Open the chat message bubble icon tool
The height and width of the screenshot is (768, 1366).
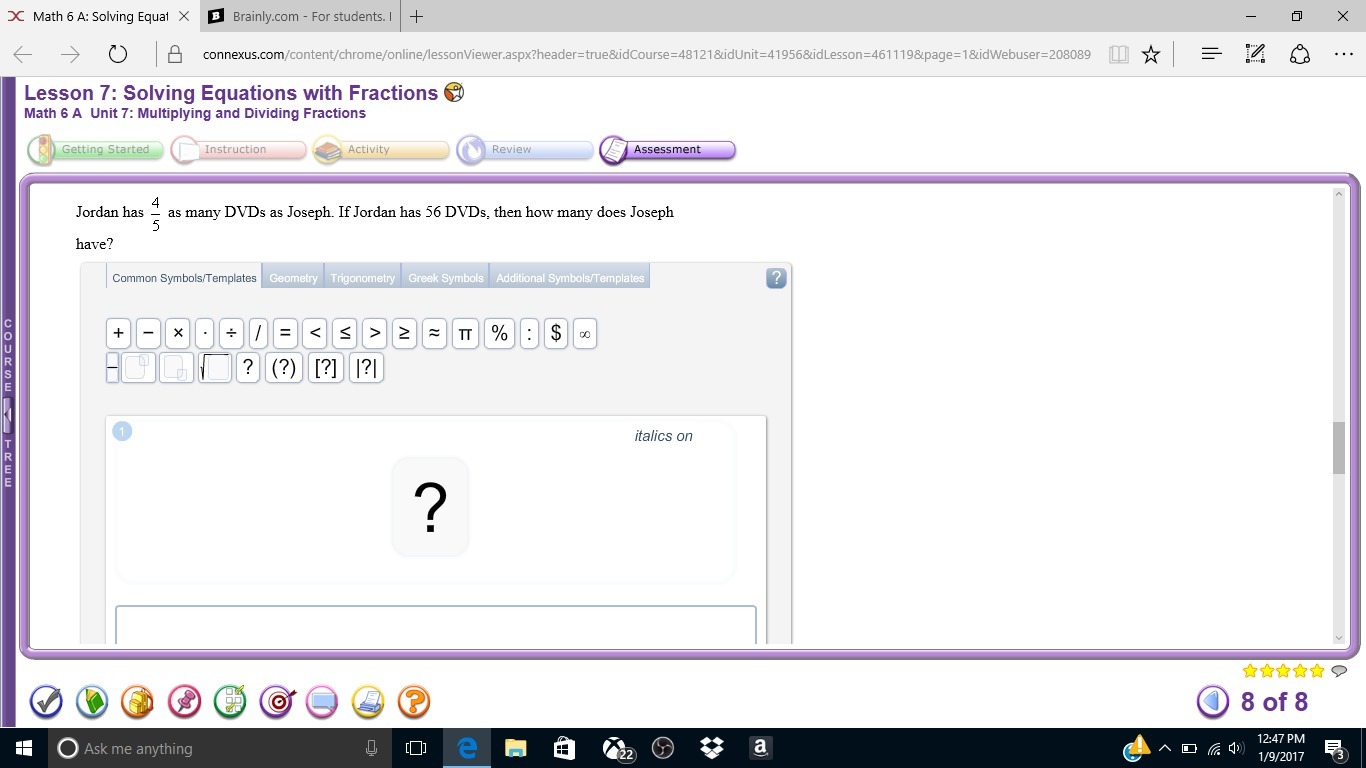322,702
